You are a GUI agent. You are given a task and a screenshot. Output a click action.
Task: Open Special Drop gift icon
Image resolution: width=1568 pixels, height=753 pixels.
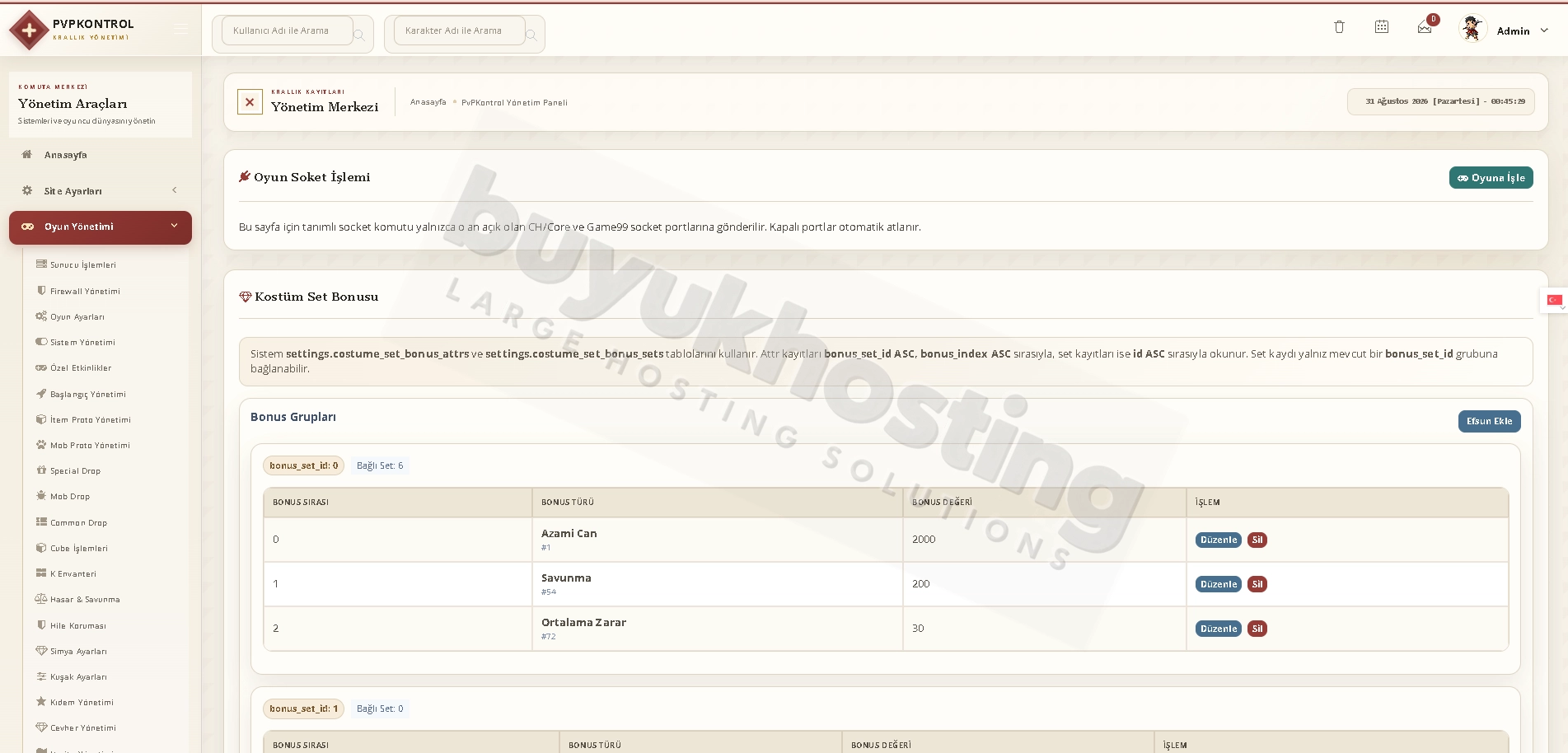pyautogui.click(x=41, y=470)
